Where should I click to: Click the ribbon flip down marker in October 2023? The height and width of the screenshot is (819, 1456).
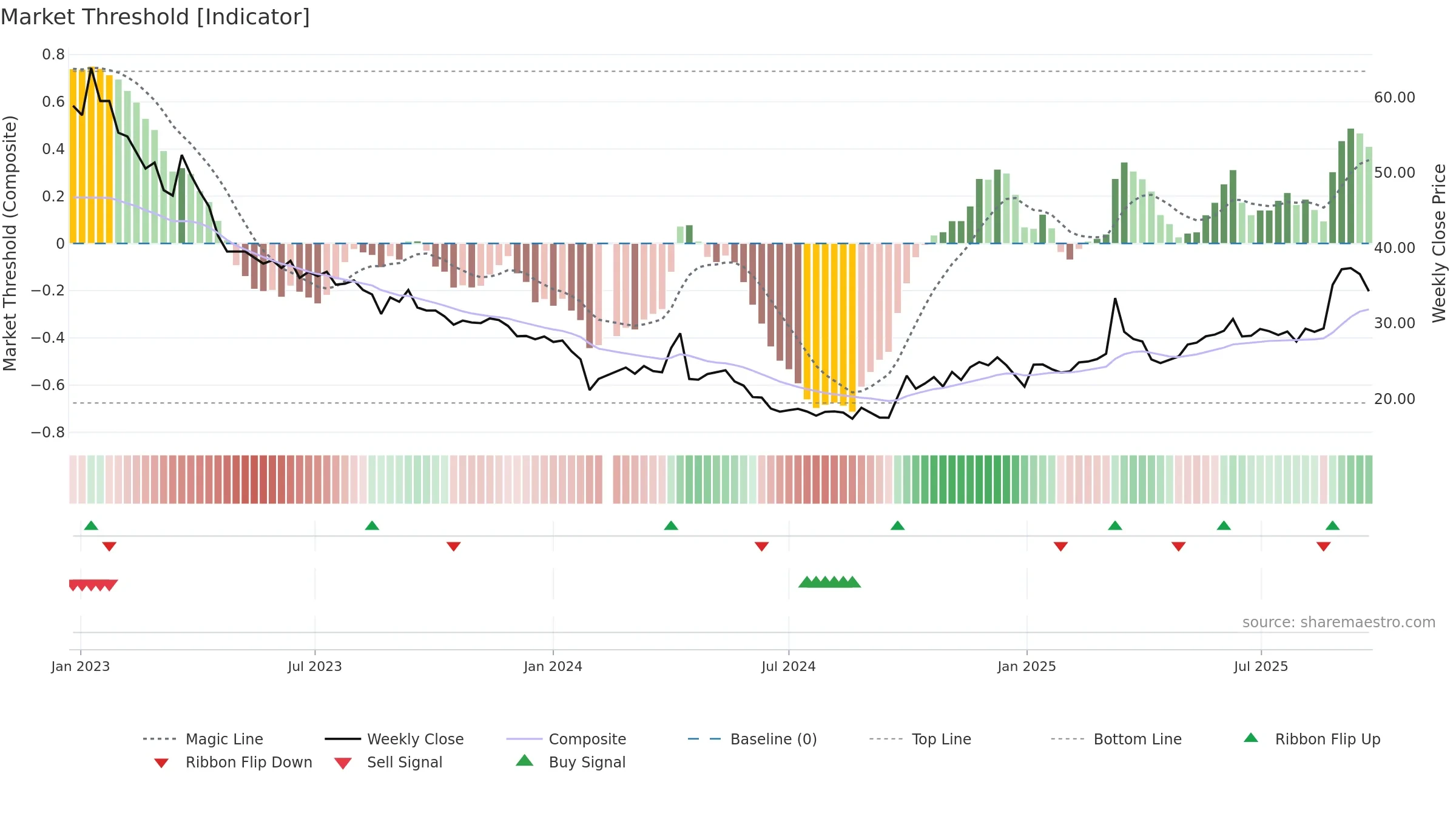coord(453,546)
